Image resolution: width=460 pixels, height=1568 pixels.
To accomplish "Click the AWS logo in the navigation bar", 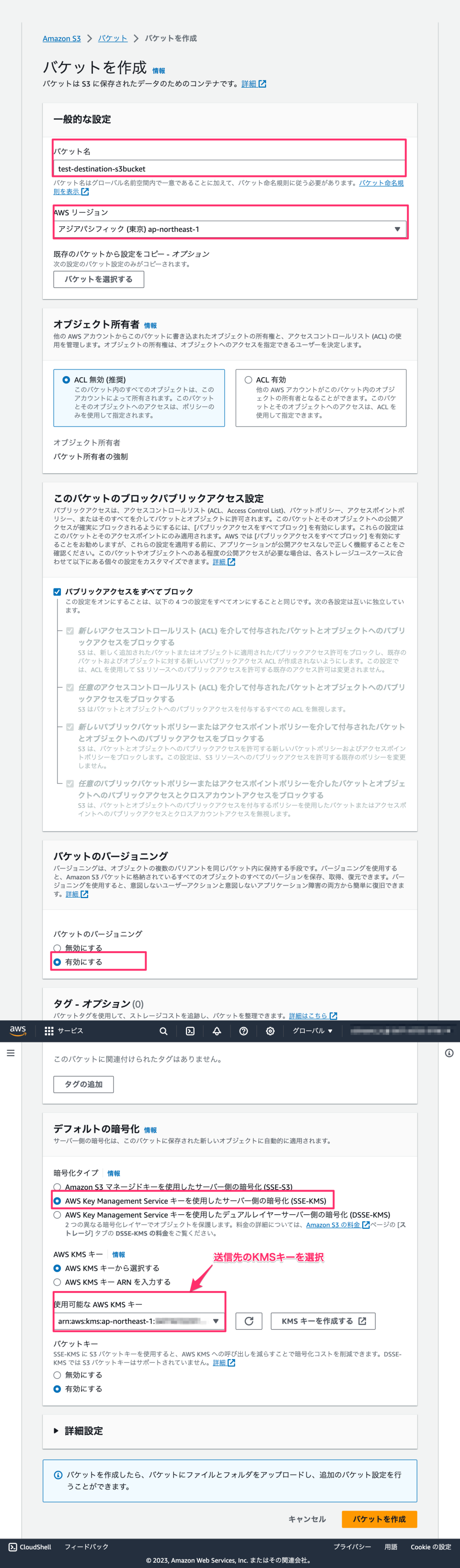I will 18,1030.
